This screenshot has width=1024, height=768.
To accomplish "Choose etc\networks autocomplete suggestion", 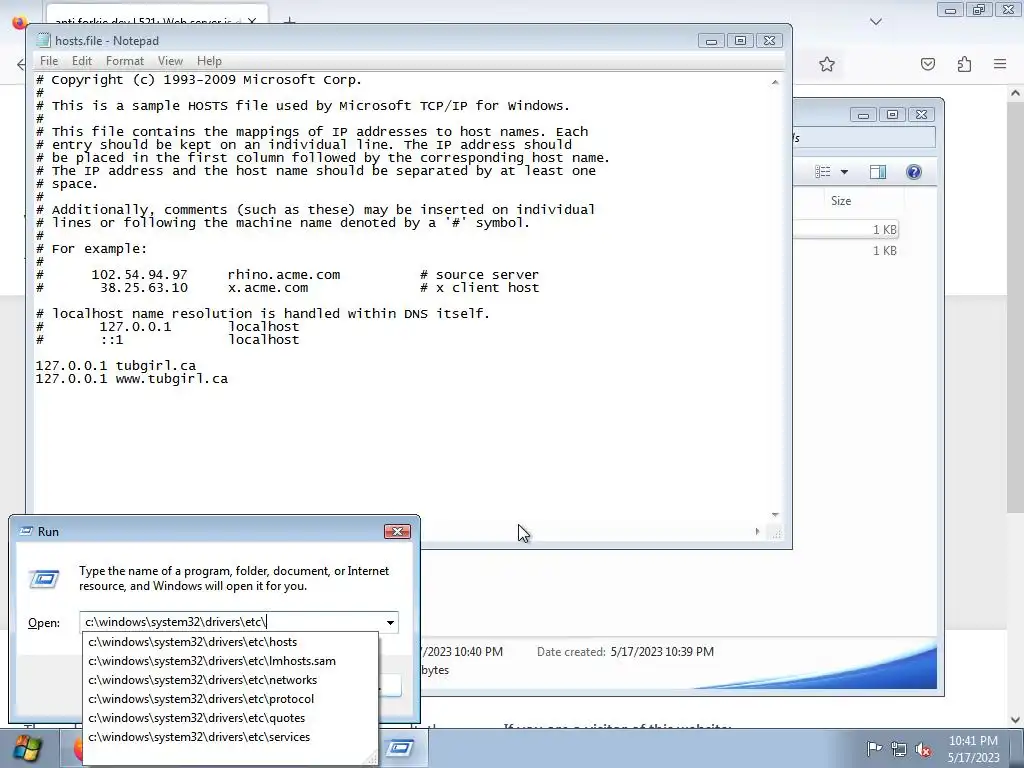I will tap(231, 680).
